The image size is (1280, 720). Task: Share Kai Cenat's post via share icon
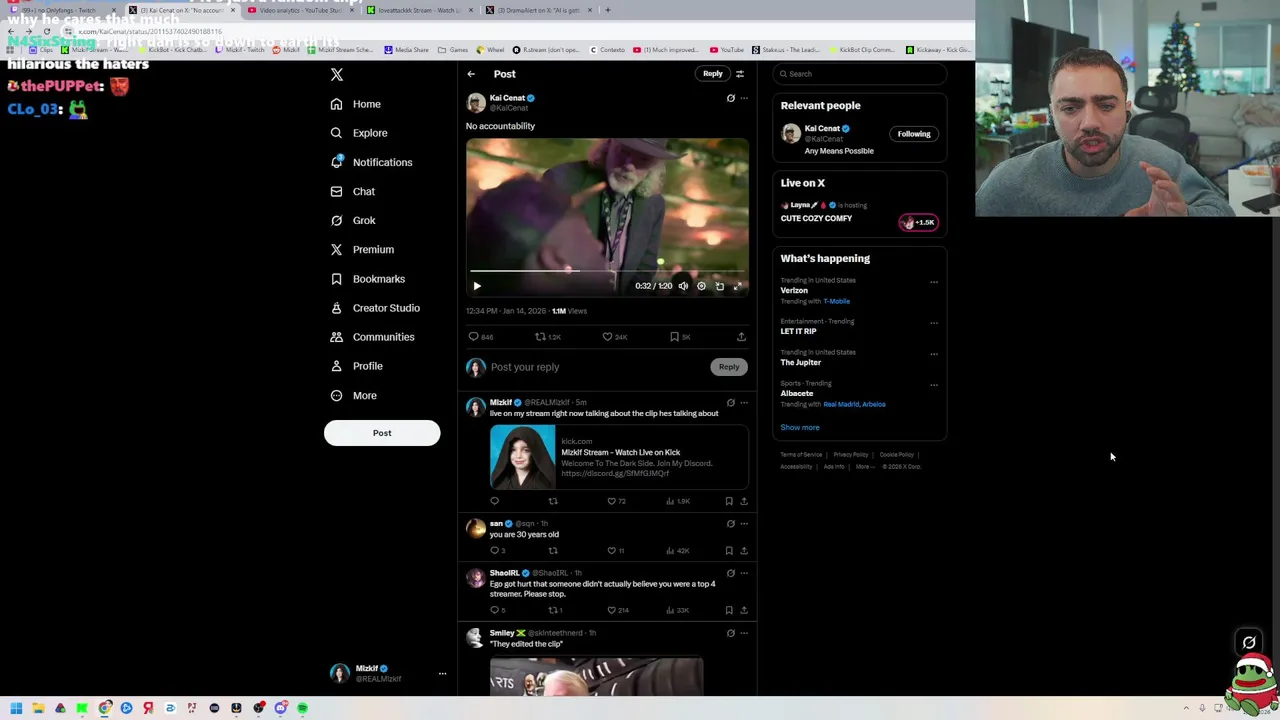[x=741, y=337]
